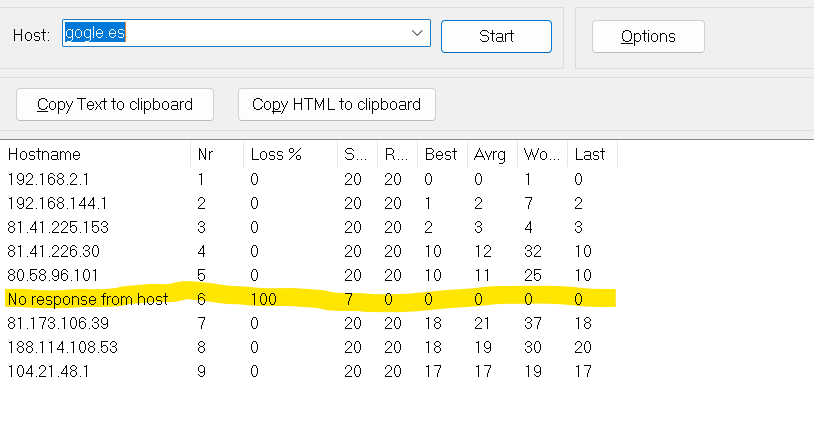Select the Last column header

tap(591, 154)
